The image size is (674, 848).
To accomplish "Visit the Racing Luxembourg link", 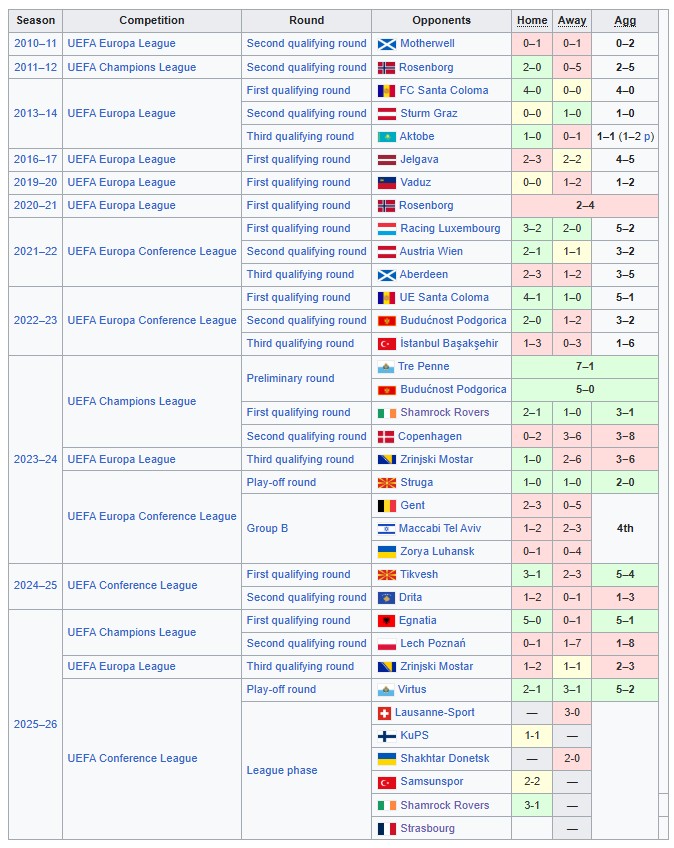I will pyautogui.click(x=450, y=229).
